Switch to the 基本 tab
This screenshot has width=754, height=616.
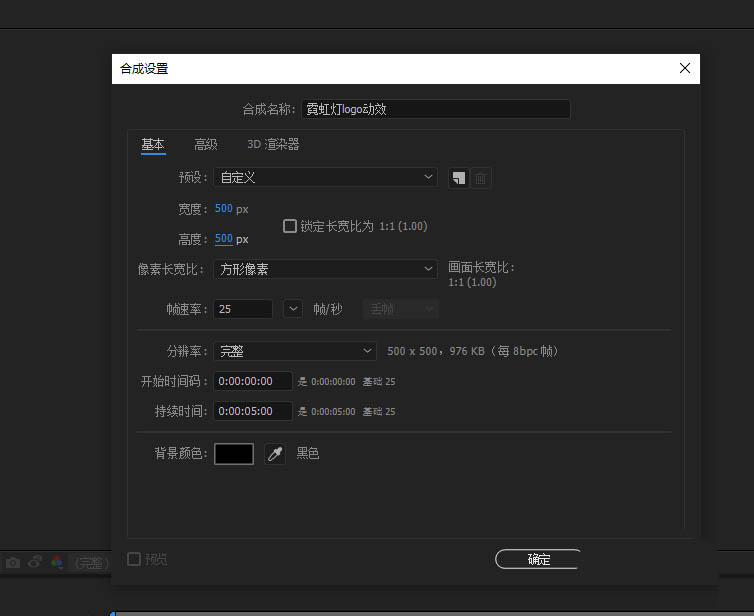click(x=153, y=144)
